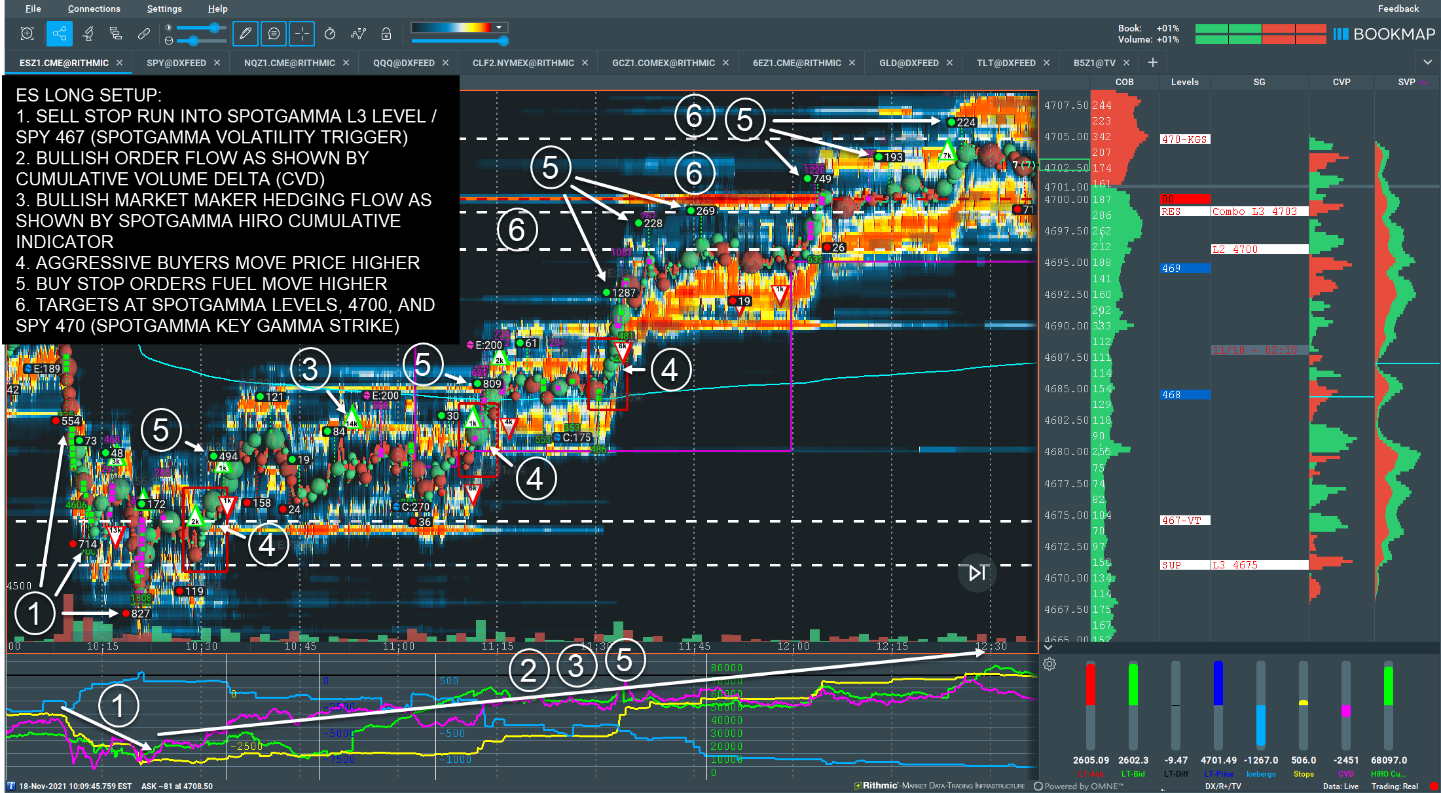This screenshot has width=1441, height=793.
Task: Toggle the crosshair tool
Action: 301,33
